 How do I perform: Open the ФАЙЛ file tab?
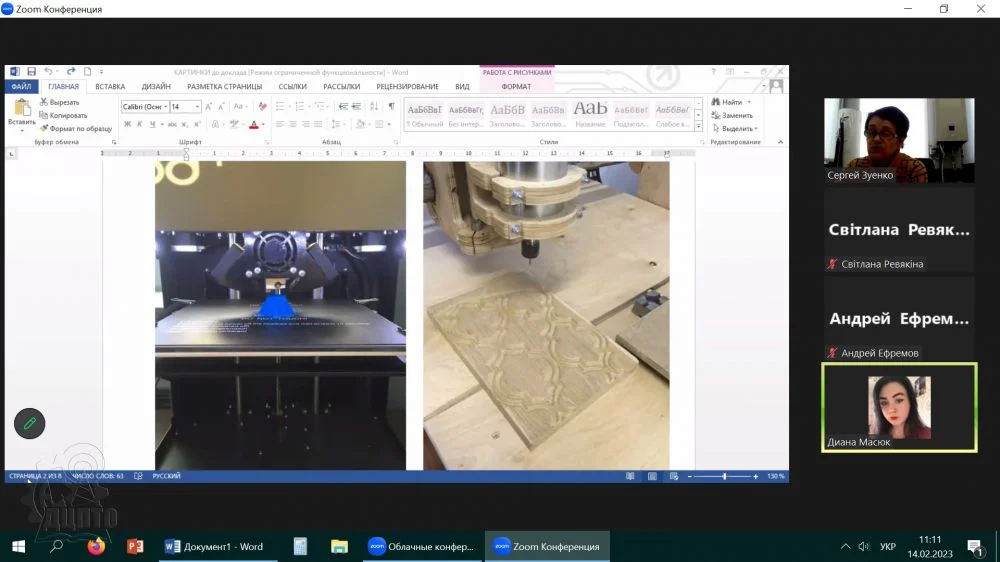point(21,87)
